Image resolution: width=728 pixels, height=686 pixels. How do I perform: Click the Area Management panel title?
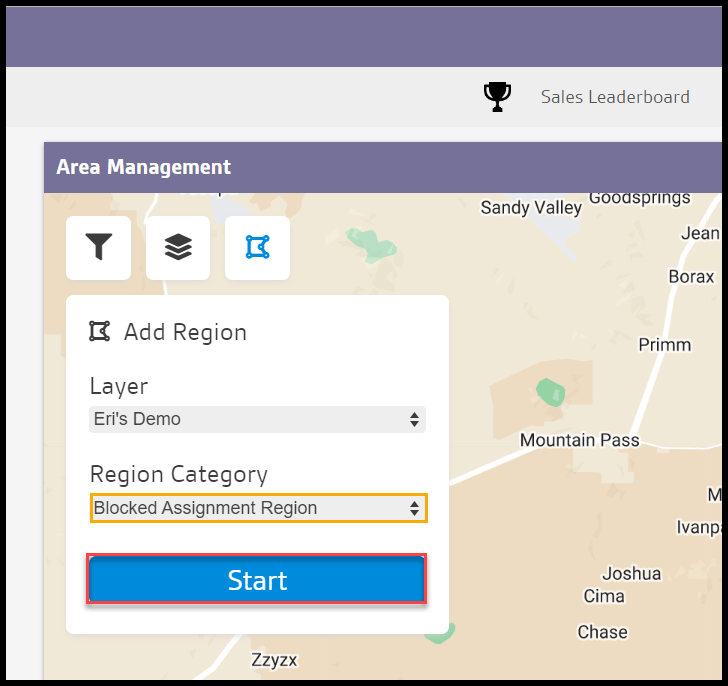pyautogui.click(x=144, y=167)
